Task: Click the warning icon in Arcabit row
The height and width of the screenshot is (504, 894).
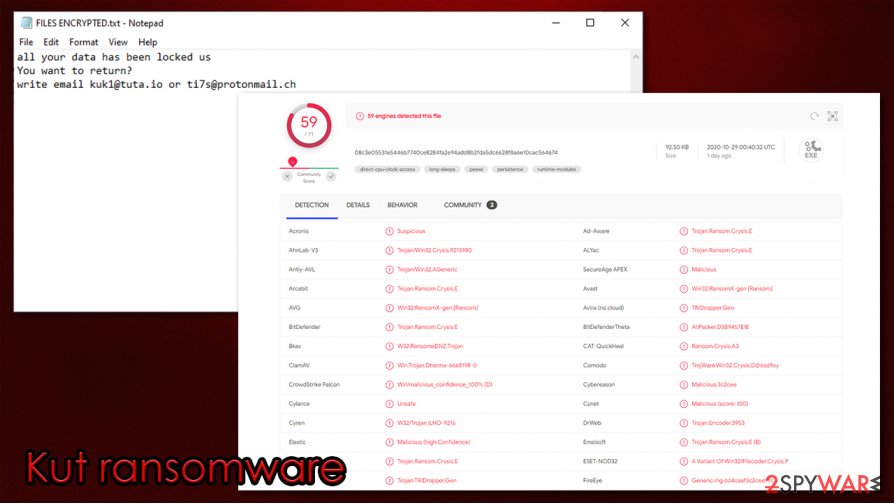Action: tap(389, 289)
